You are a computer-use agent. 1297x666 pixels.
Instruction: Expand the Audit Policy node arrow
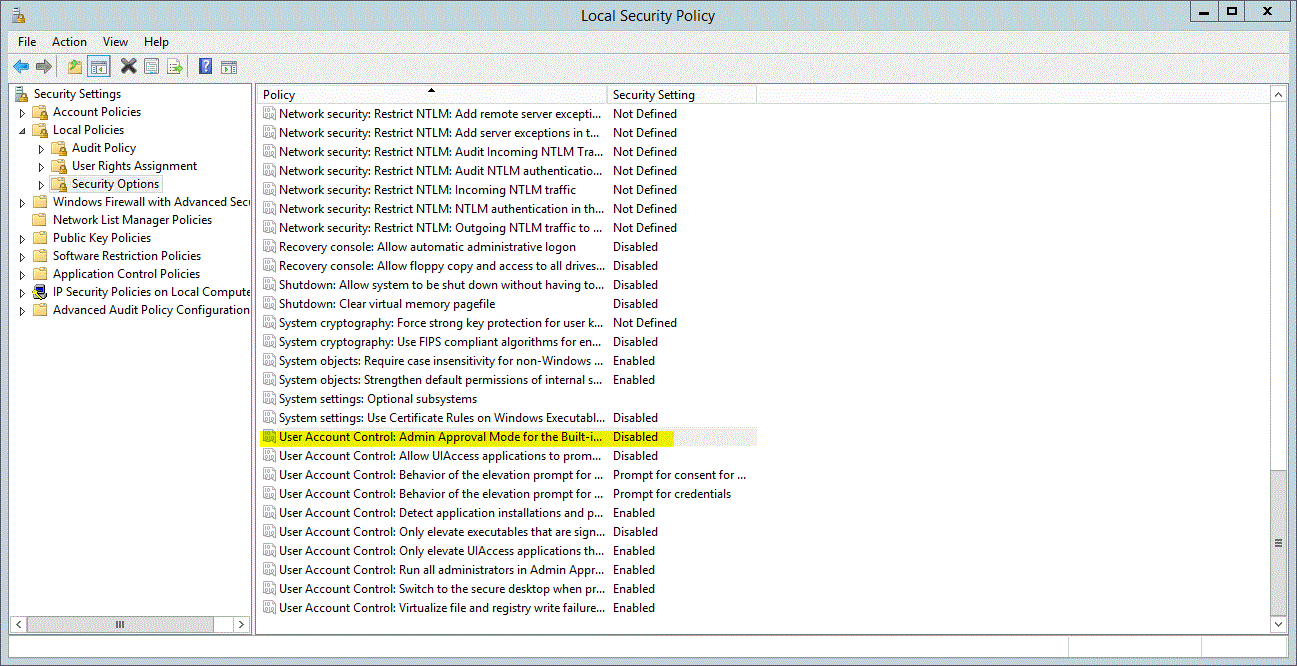pos(42,149)
